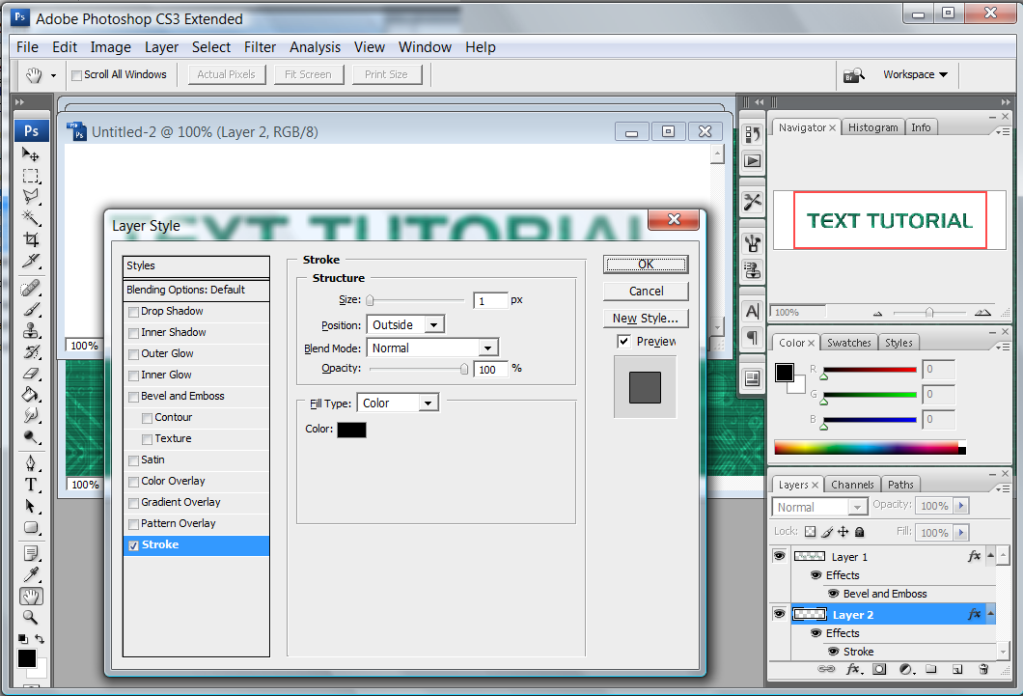Click the New Style... button
Screen dimensions: 1023x696
point(645,318)
